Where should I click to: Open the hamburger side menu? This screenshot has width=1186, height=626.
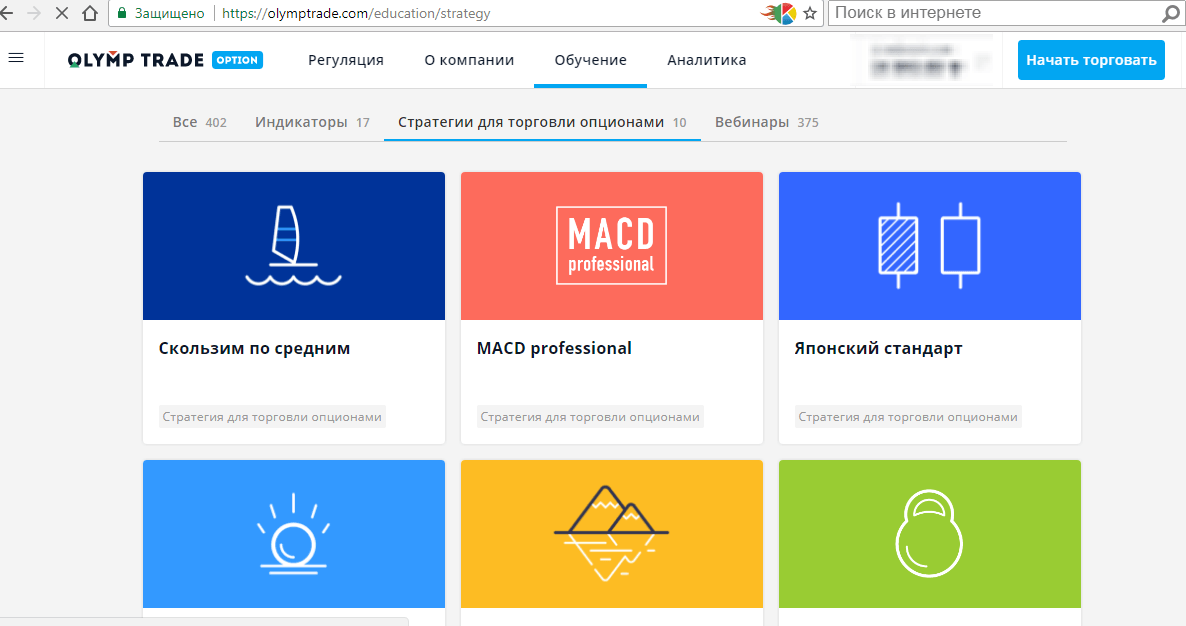(16, 57)
